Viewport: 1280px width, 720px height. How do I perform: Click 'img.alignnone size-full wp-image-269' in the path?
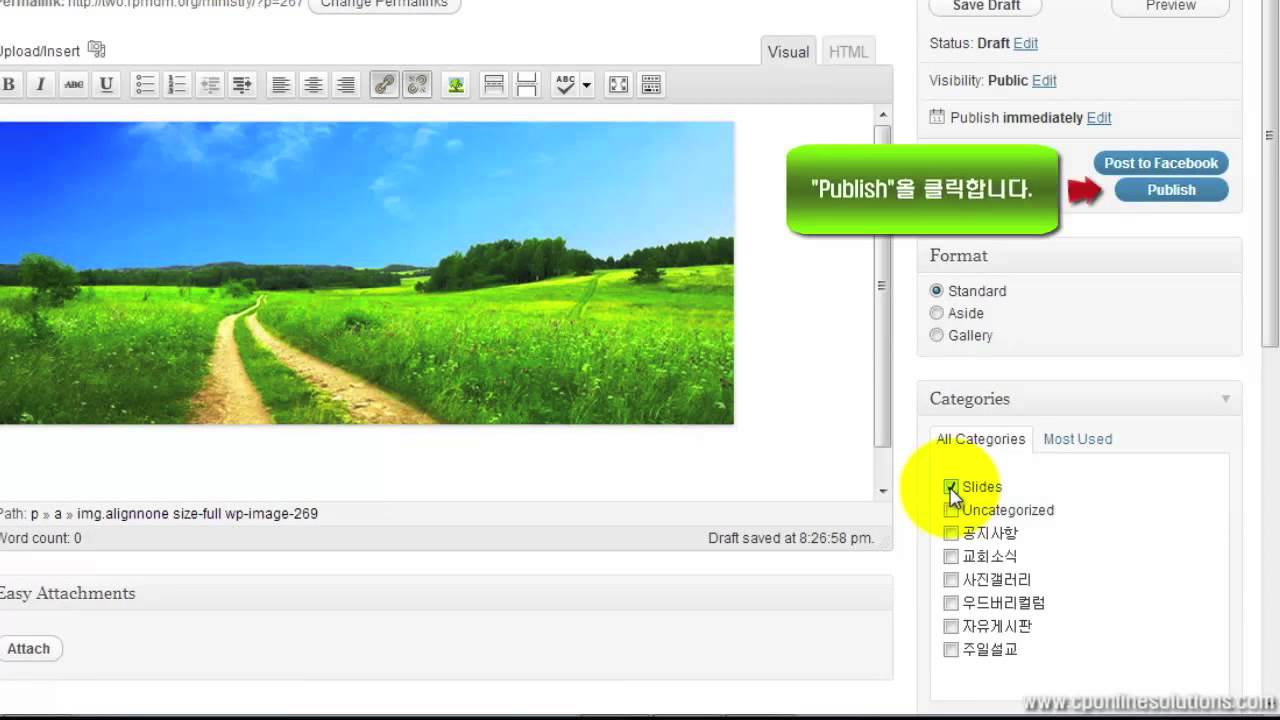point(197,514)
